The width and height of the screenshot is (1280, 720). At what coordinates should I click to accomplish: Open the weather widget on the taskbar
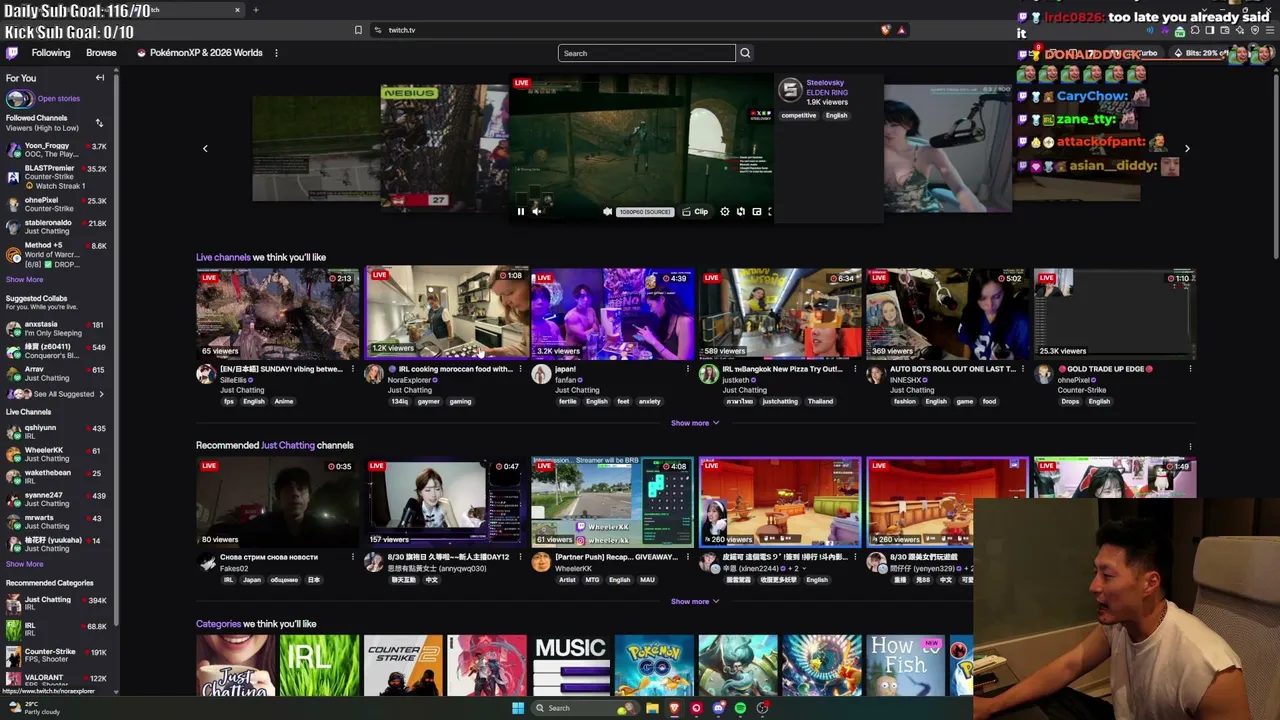[x=34, y=708]
